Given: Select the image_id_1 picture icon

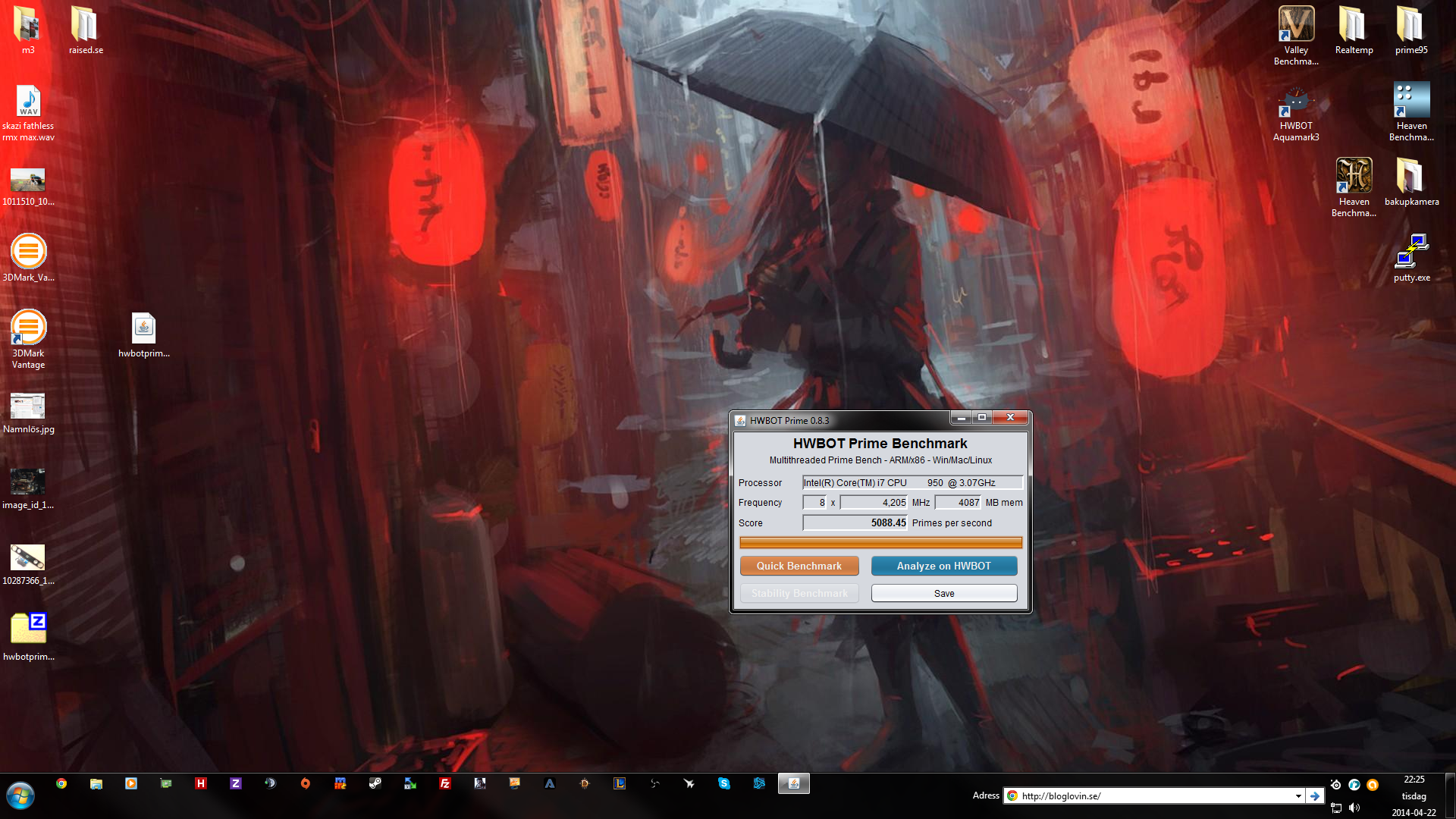Looking at the screenshot, I should (28, 489).
